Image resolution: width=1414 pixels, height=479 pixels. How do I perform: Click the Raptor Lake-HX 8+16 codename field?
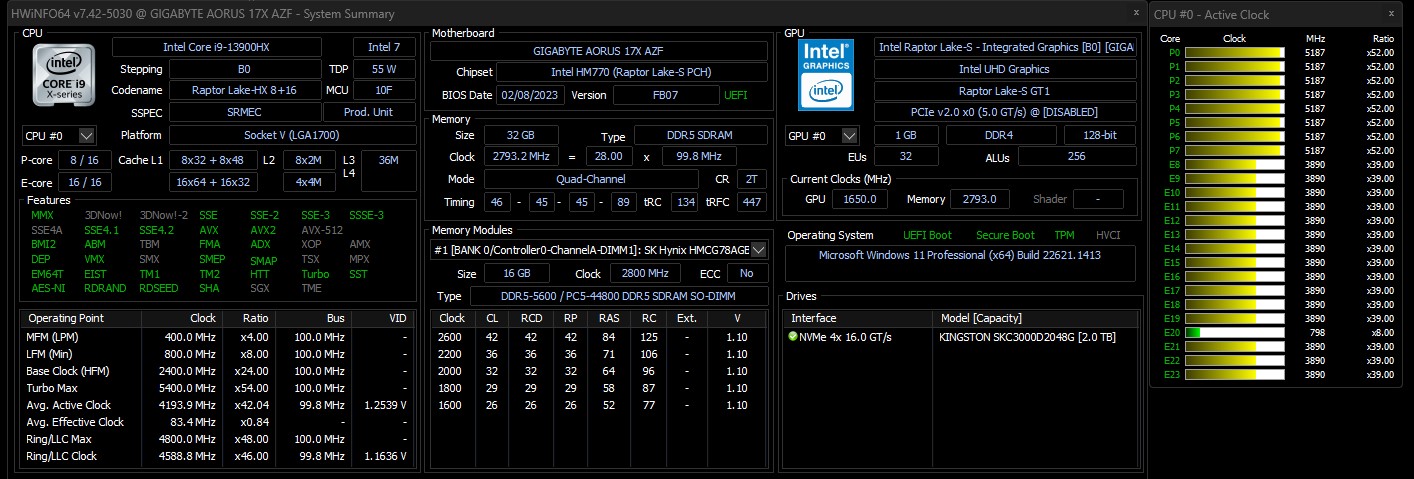245,90
